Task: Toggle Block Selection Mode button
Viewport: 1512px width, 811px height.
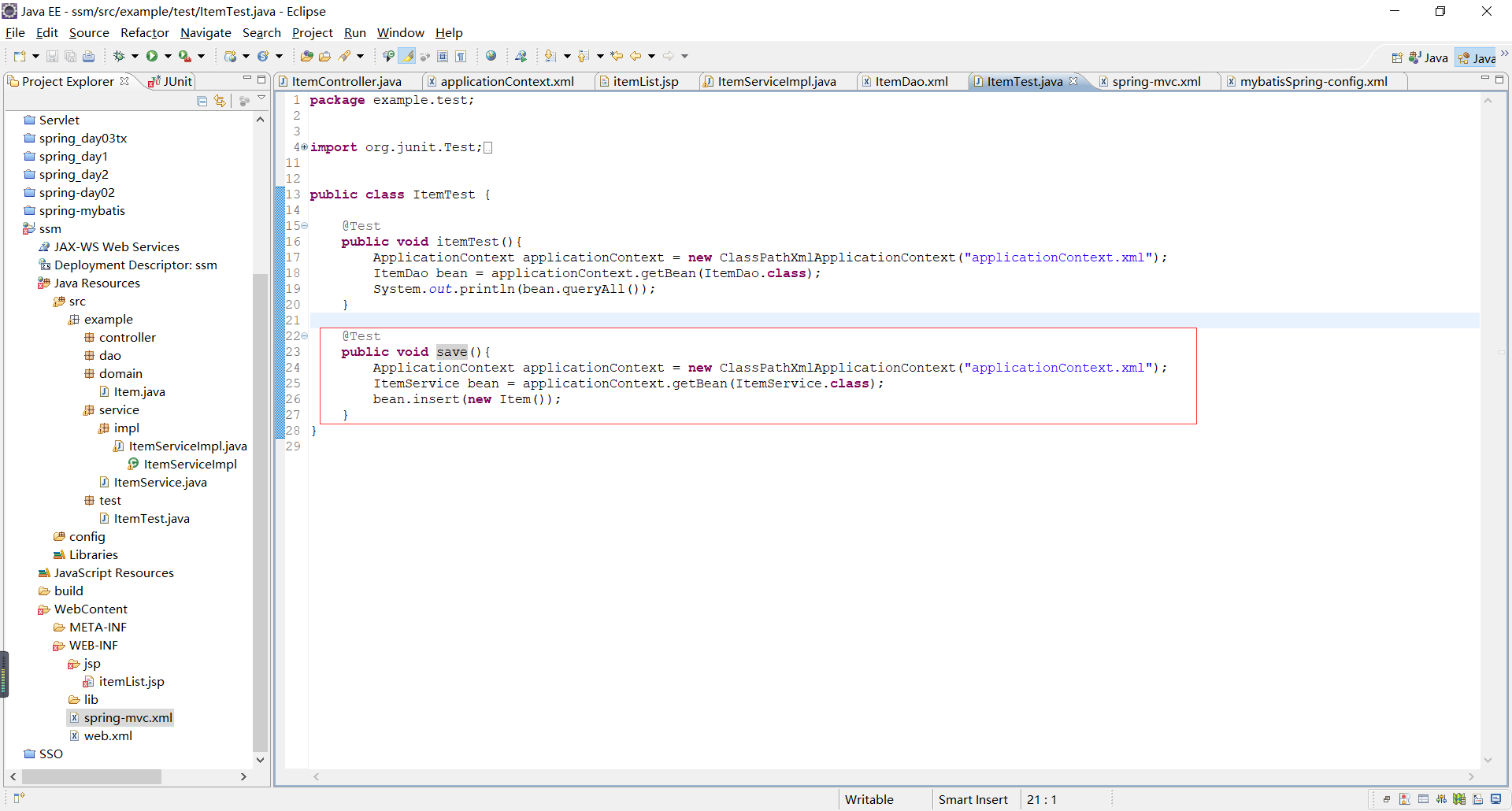Action: click(443, 56)
